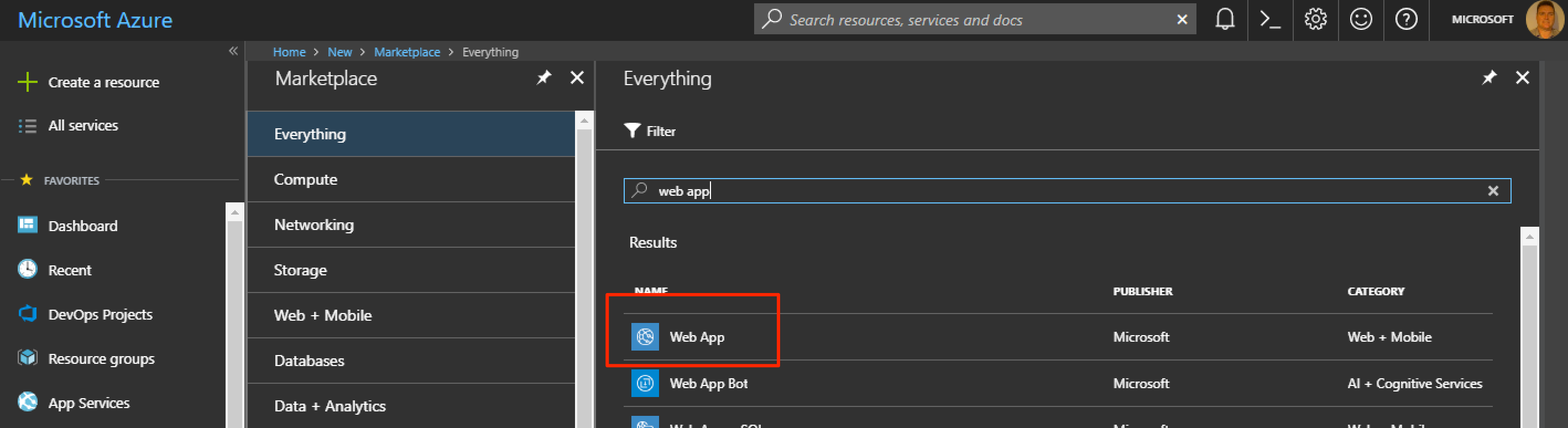This screenshot has width=1568, height=428.
Task: Click the marketplace search field with 'web app'
Action: (1067, 191)
